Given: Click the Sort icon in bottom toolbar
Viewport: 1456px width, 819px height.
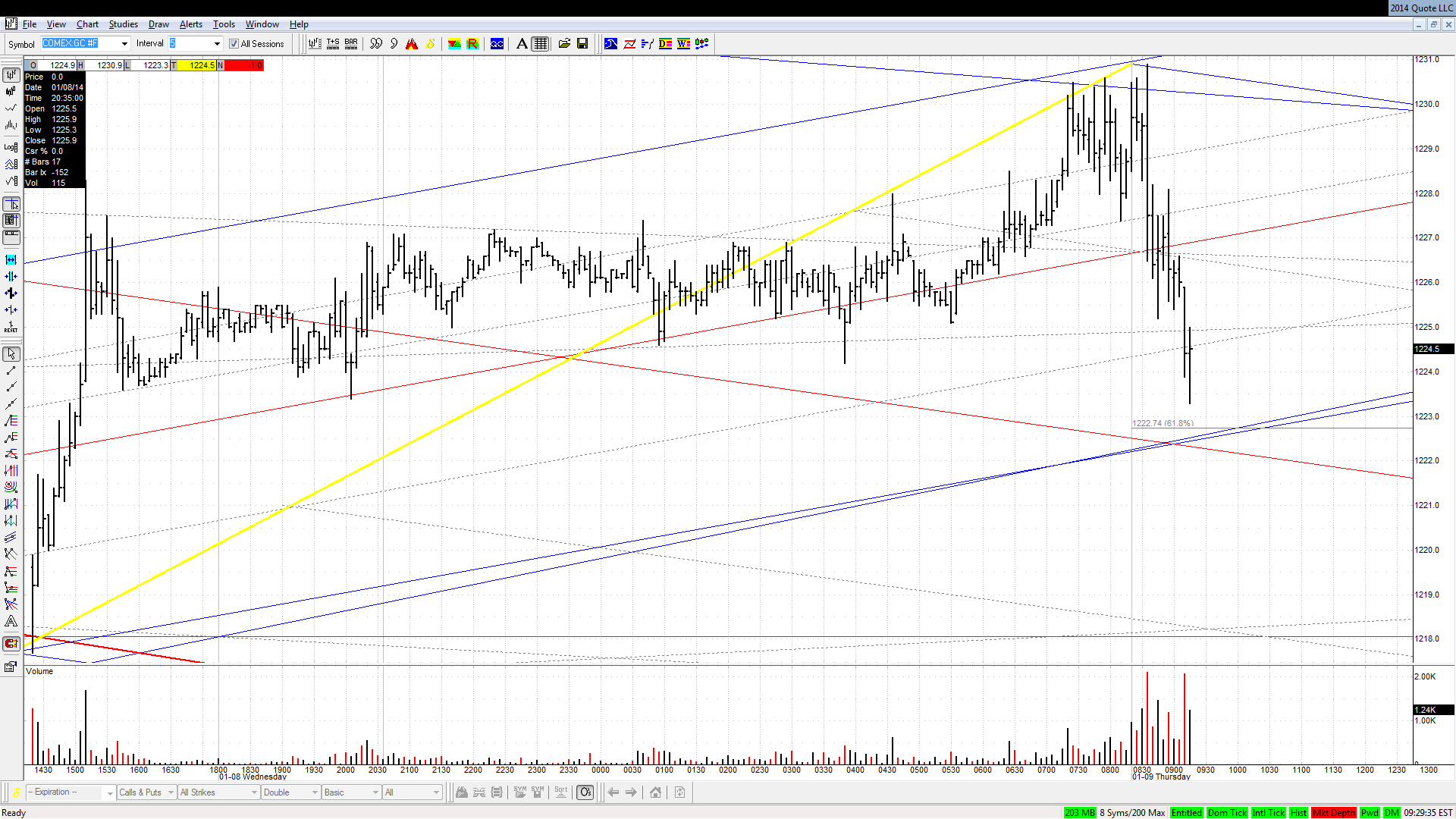Looking at the screenshot, I should (561, 792).
